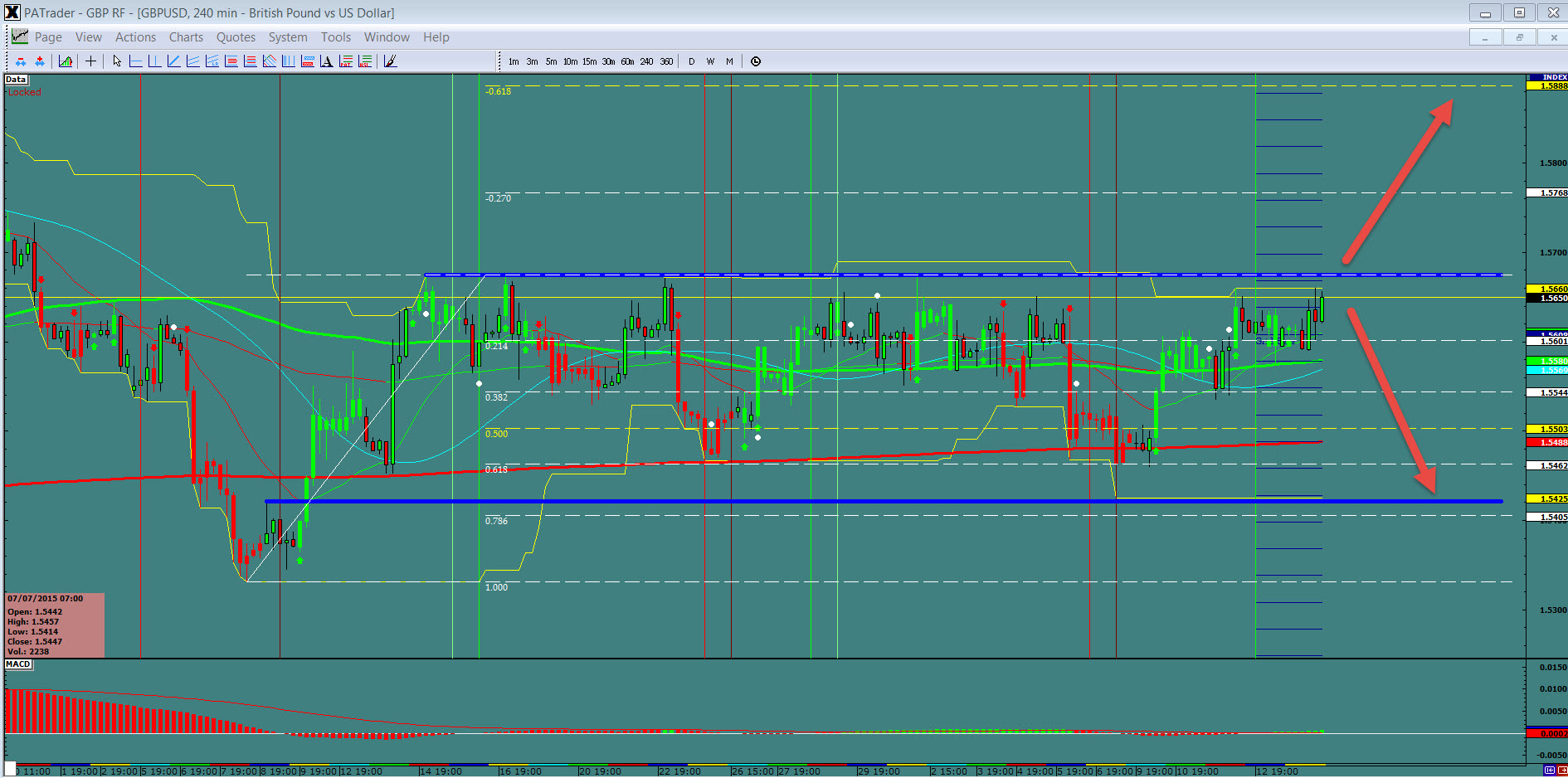The height and width of the screenshot is (778, 1568).
Task: Switch chart to 240 minute timeframe
Action: coord(646,61)
